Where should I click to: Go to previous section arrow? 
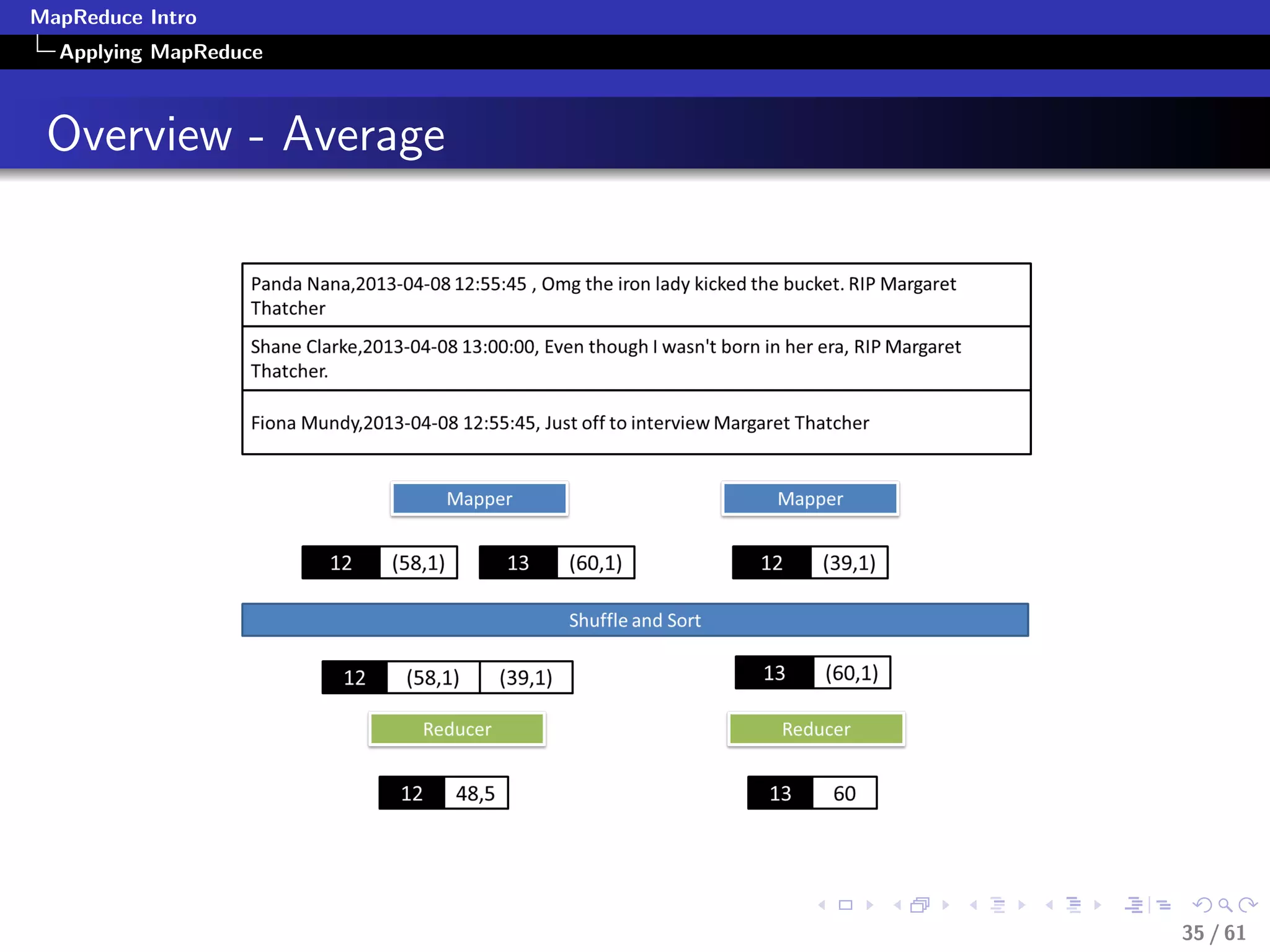pos(1049,905)
